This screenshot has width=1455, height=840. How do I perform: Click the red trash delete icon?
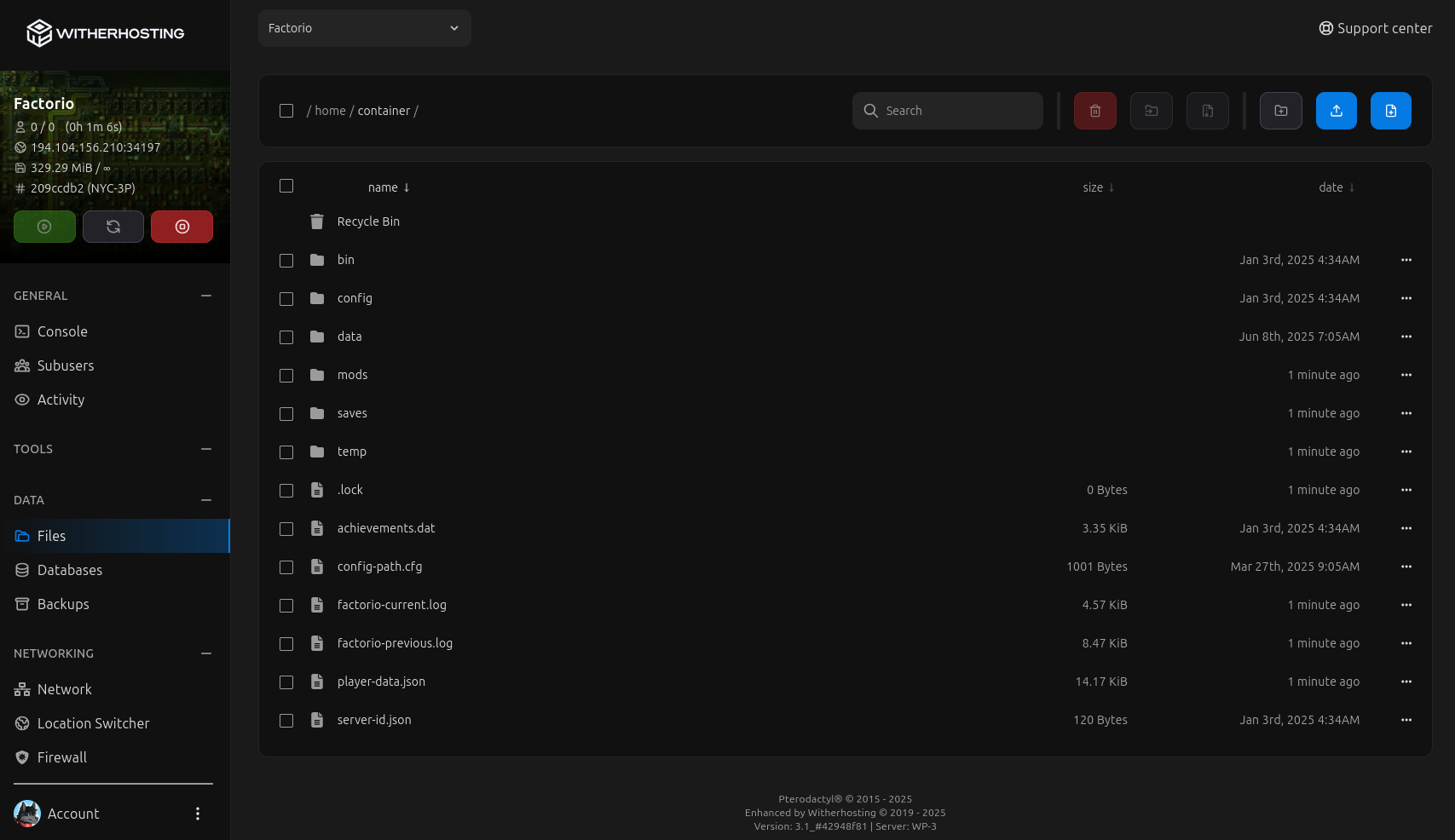(x=1094, y=111)
